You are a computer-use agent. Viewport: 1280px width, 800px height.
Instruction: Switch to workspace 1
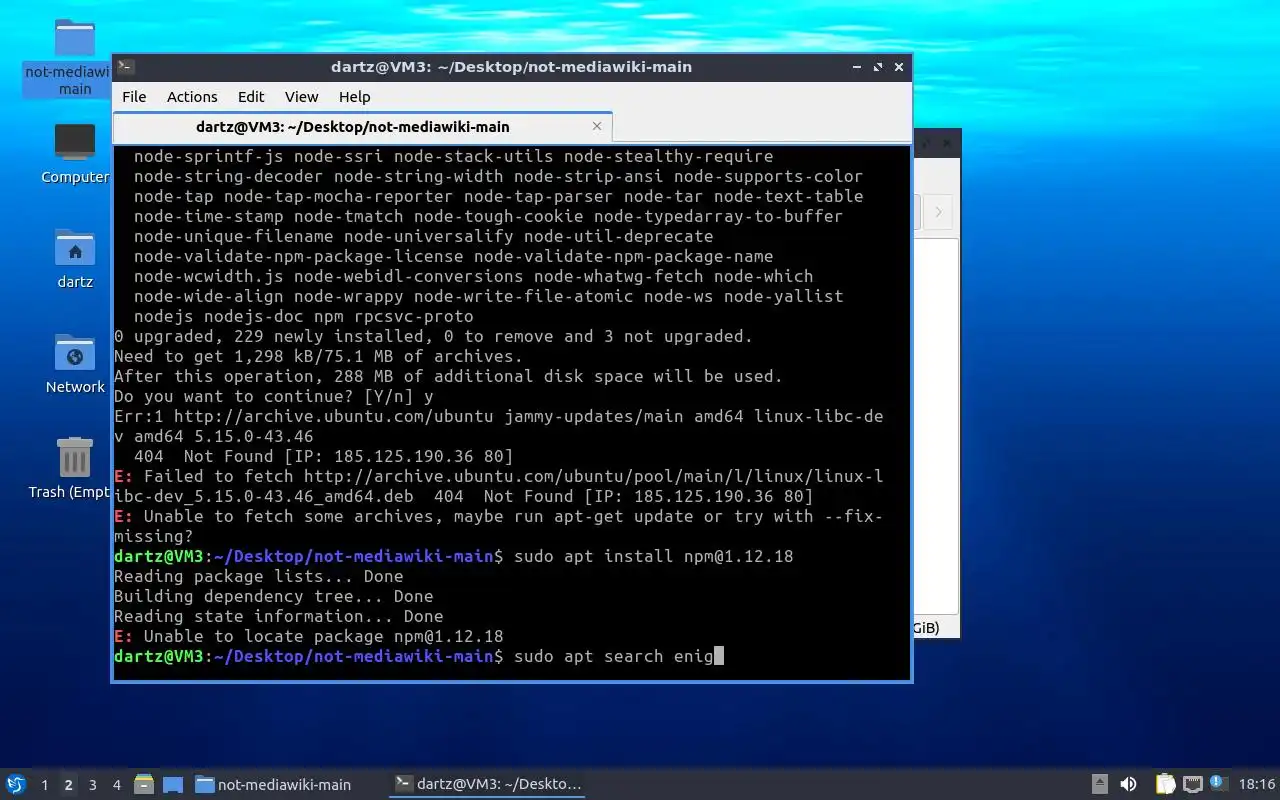coord(44,785)
